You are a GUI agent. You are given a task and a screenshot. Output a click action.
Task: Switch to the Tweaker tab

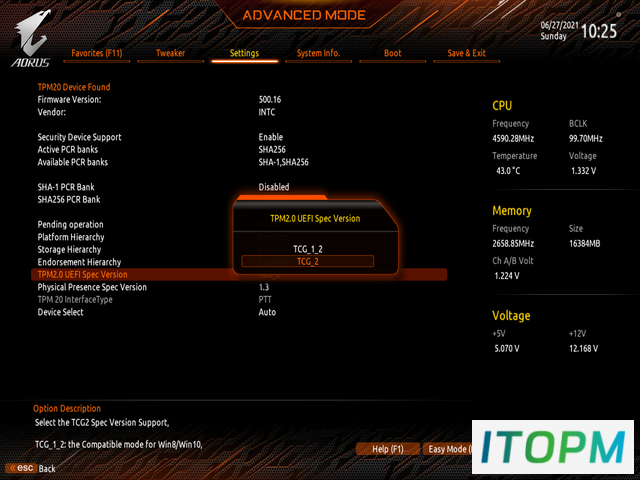[x=170, y=53]
